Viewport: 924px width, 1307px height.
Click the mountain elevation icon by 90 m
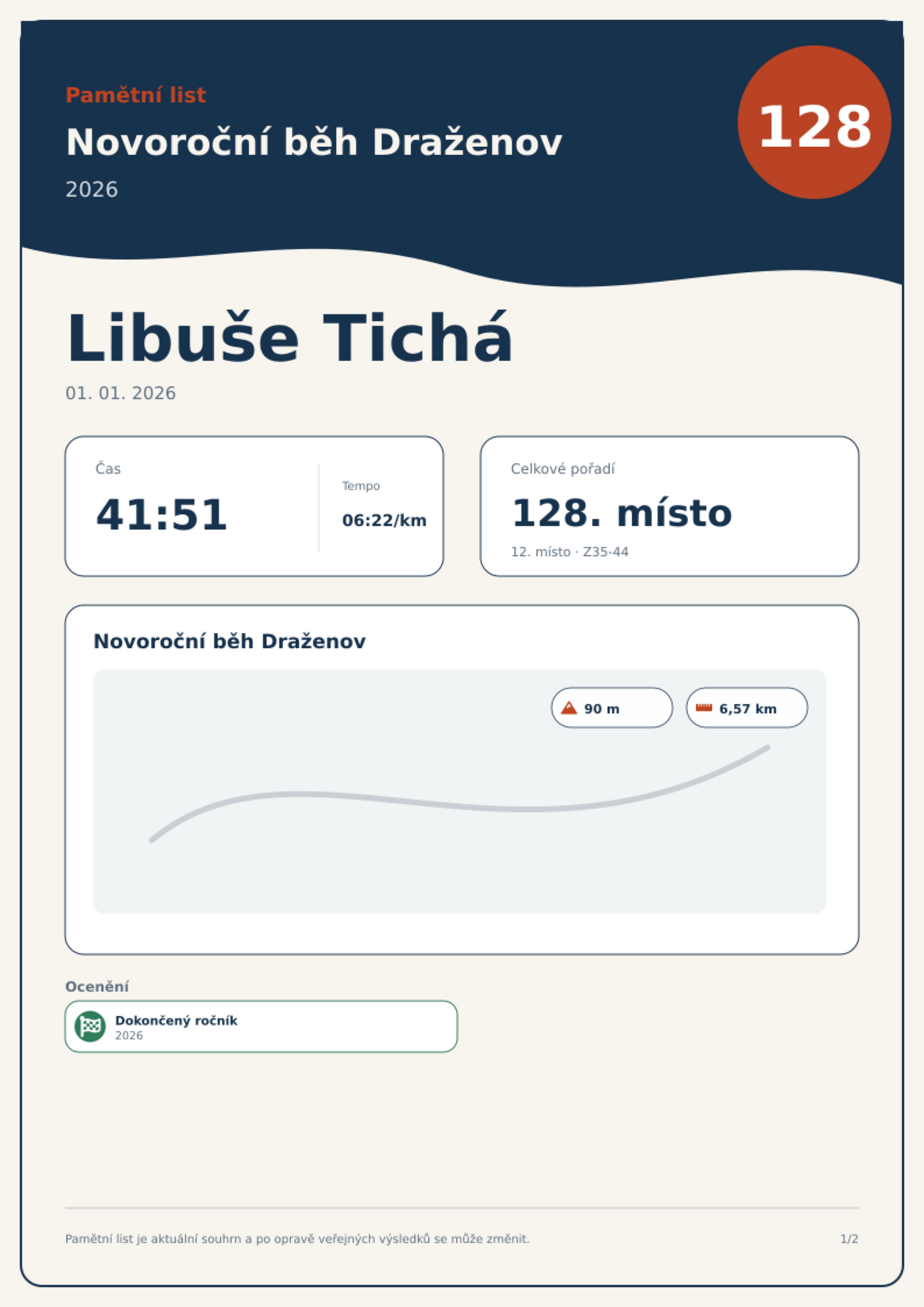coord(568,708)
